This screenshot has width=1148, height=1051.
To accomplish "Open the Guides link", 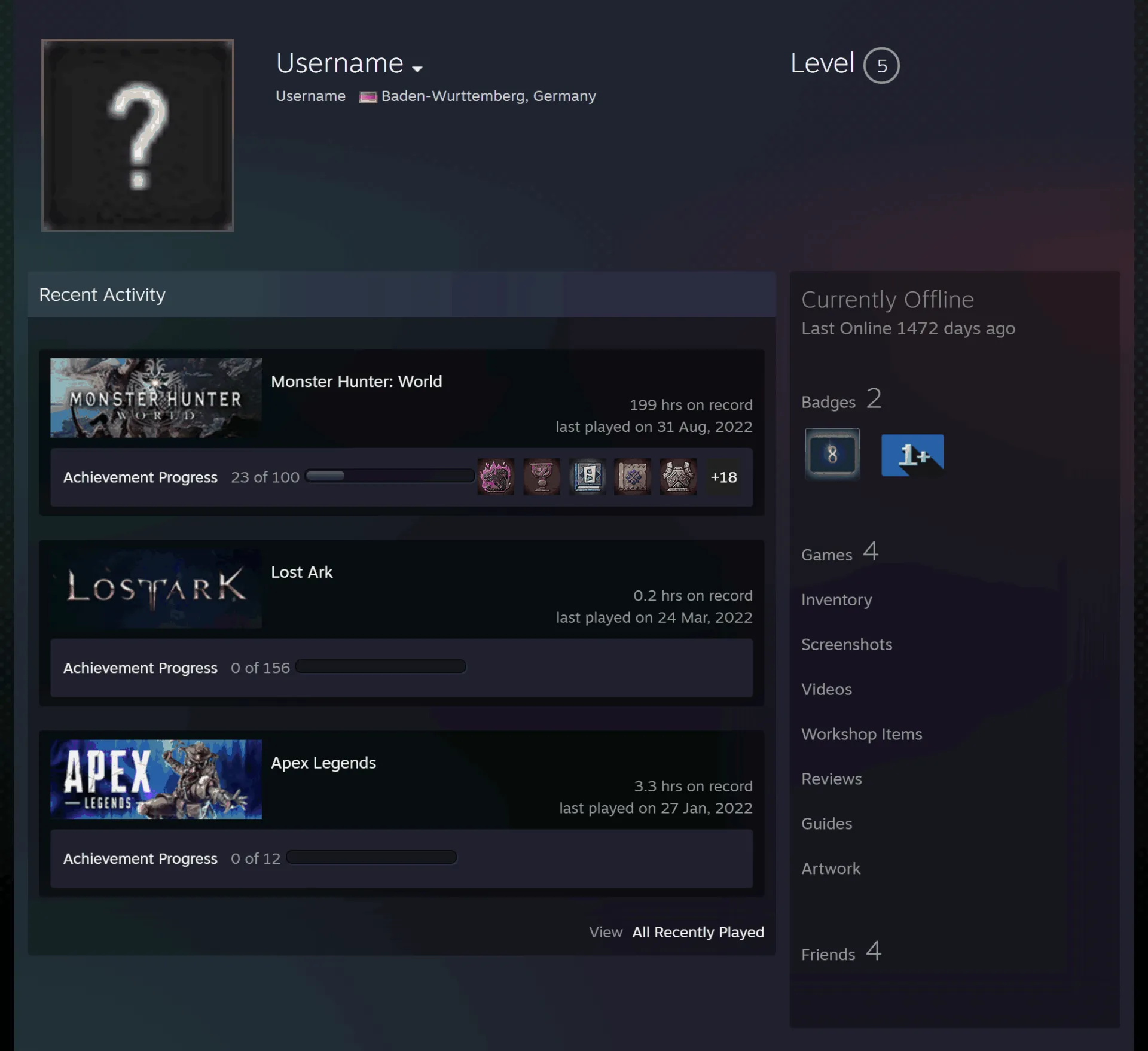I will click(826, 824).
